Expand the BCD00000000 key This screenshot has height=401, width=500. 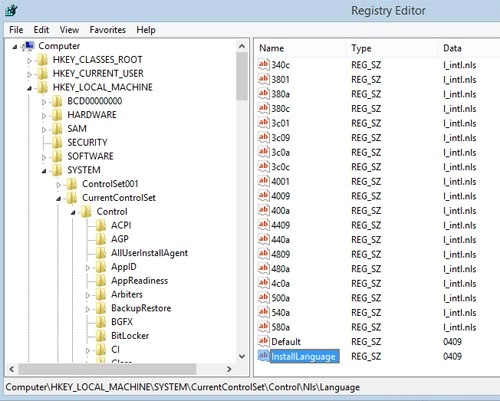coord(44,102)
